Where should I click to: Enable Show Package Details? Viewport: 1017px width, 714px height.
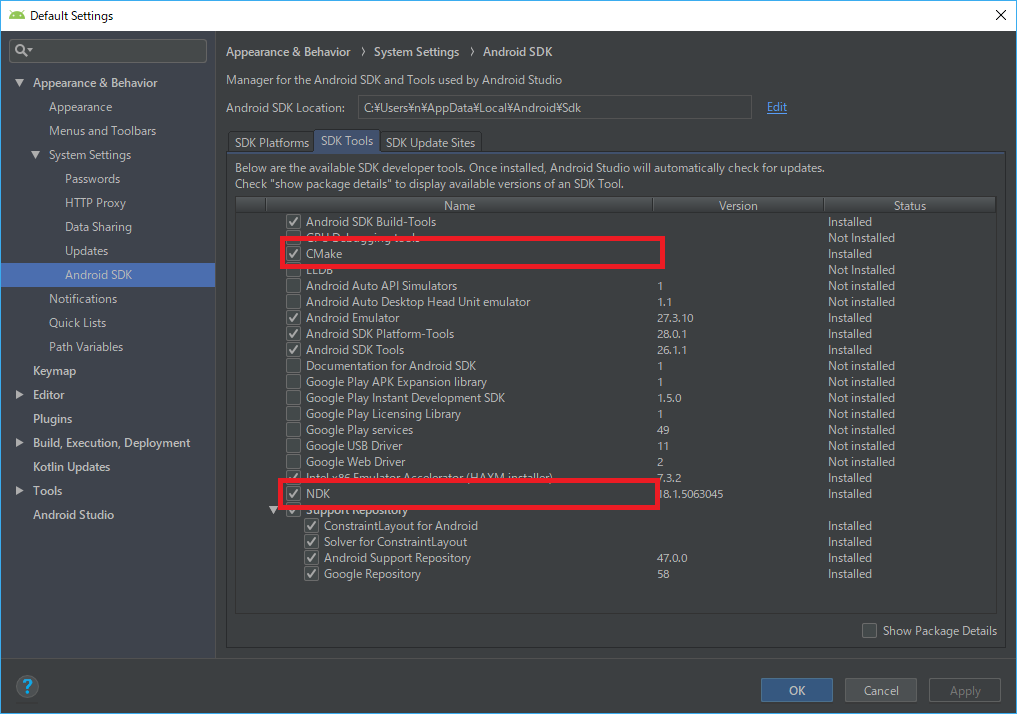click(869, 630)
